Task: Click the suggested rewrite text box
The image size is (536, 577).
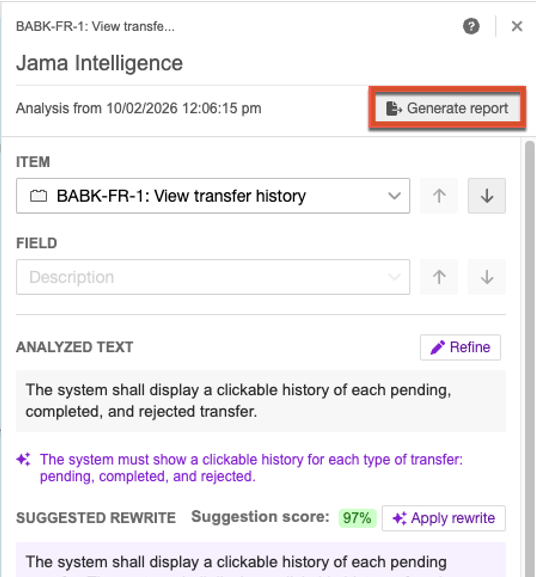Action: tap(261, 560)
